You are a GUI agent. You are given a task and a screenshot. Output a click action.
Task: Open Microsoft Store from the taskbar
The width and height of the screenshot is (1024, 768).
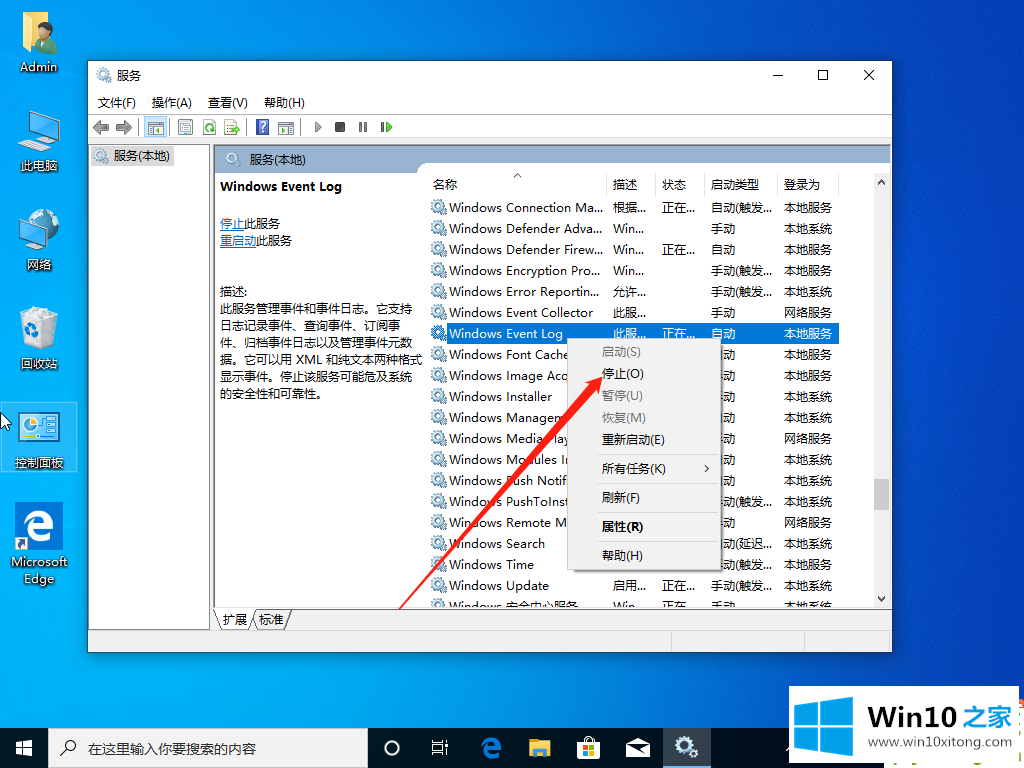click(588, 747)
